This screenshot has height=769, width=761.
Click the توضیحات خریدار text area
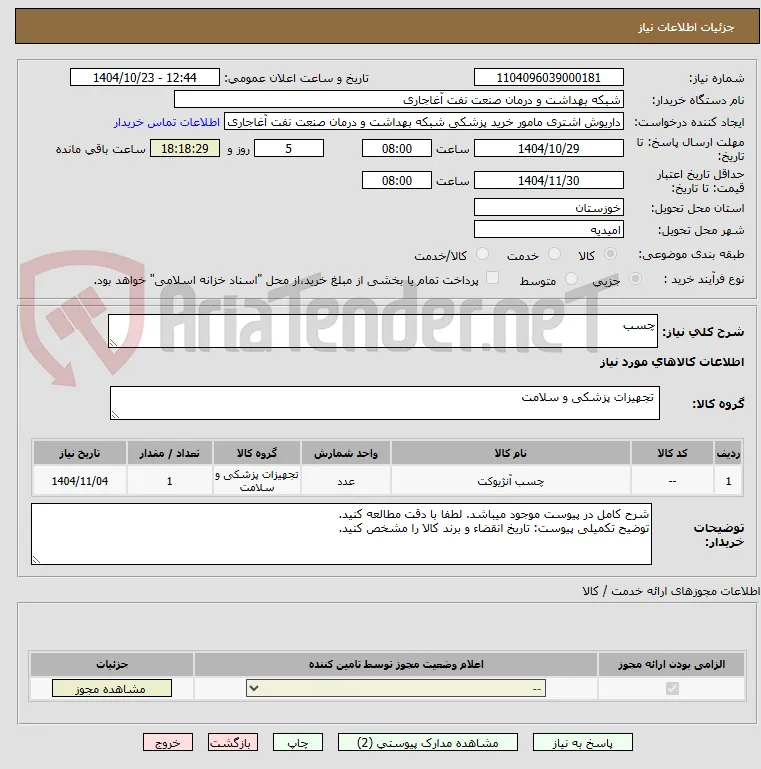pos(341,534)
